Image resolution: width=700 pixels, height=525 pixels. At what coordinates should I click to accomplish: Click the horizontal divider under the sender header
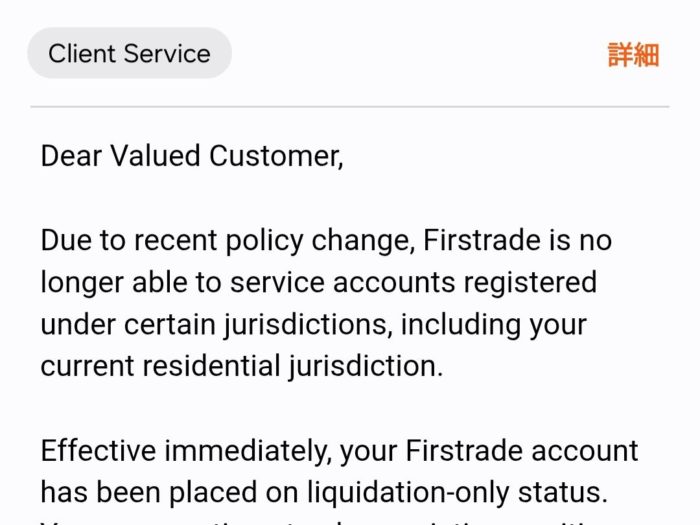[x=350, y=106]
